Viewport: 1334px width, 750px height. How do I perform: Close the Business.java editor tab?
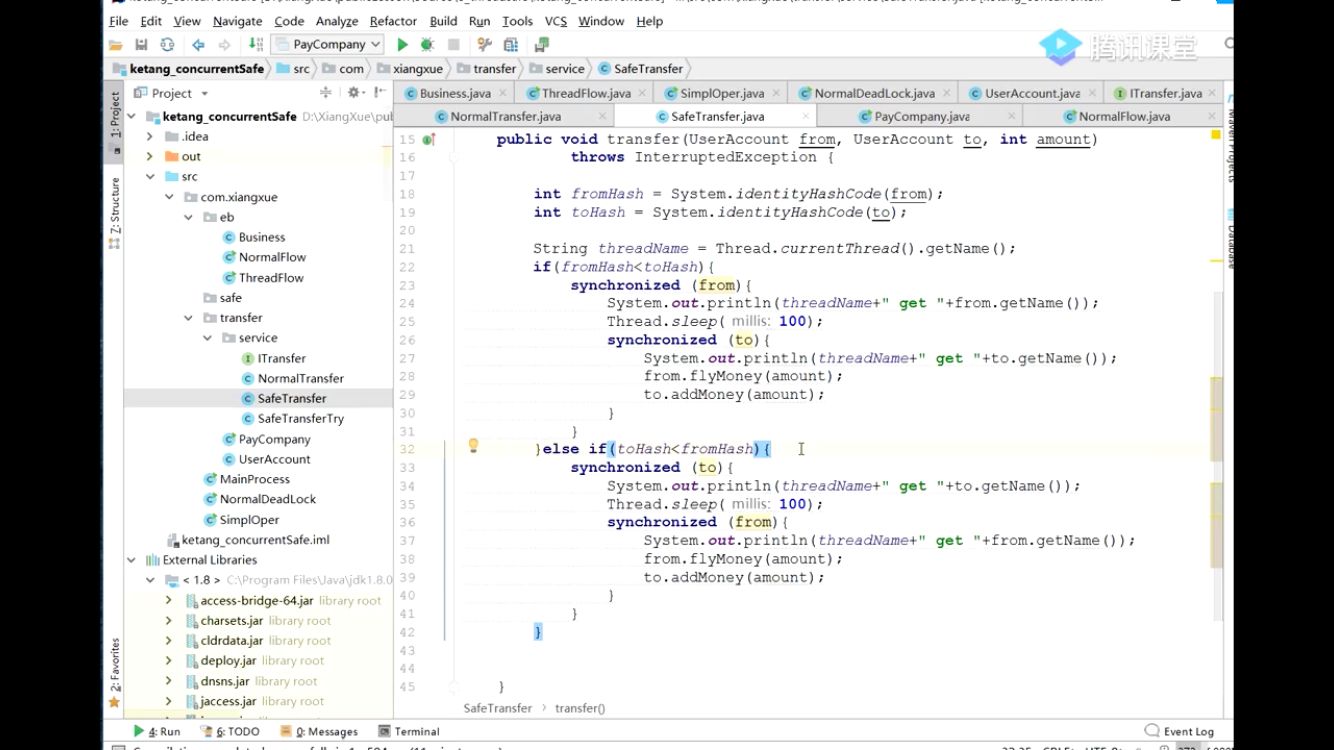point(502,93)
